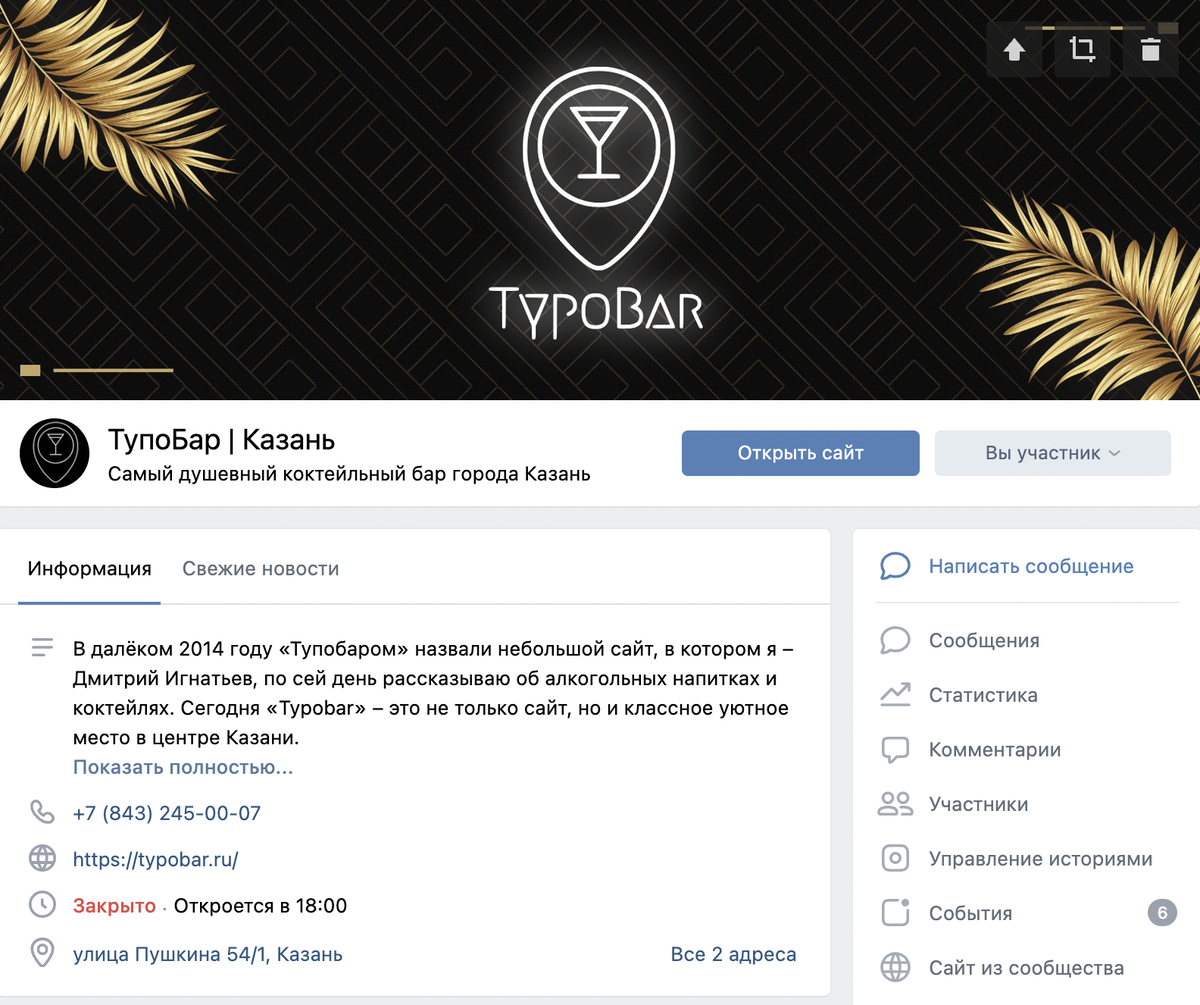The width and height of the screenshot is (1200, 1005).
Task: Click the Открыть сайт button
Action: tap(800, 453)
